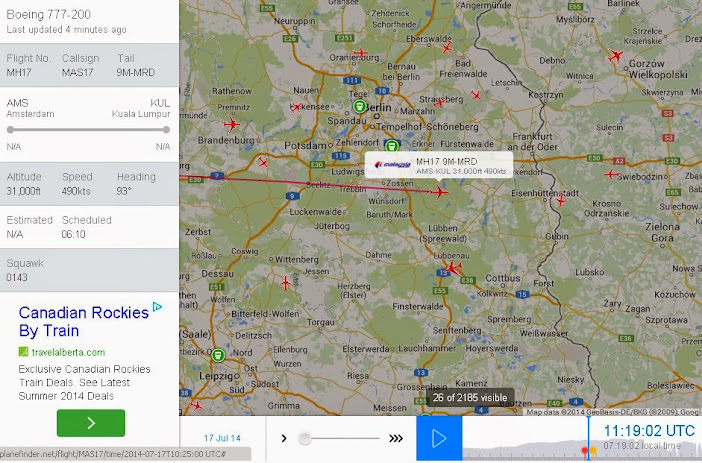Select the MH17 aircraft icon on the red track

[x=439, y=193]
